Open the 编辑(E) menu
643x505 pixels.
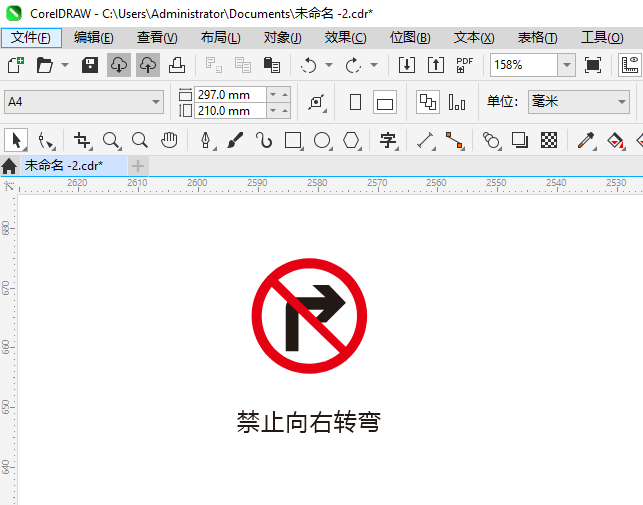93,38
